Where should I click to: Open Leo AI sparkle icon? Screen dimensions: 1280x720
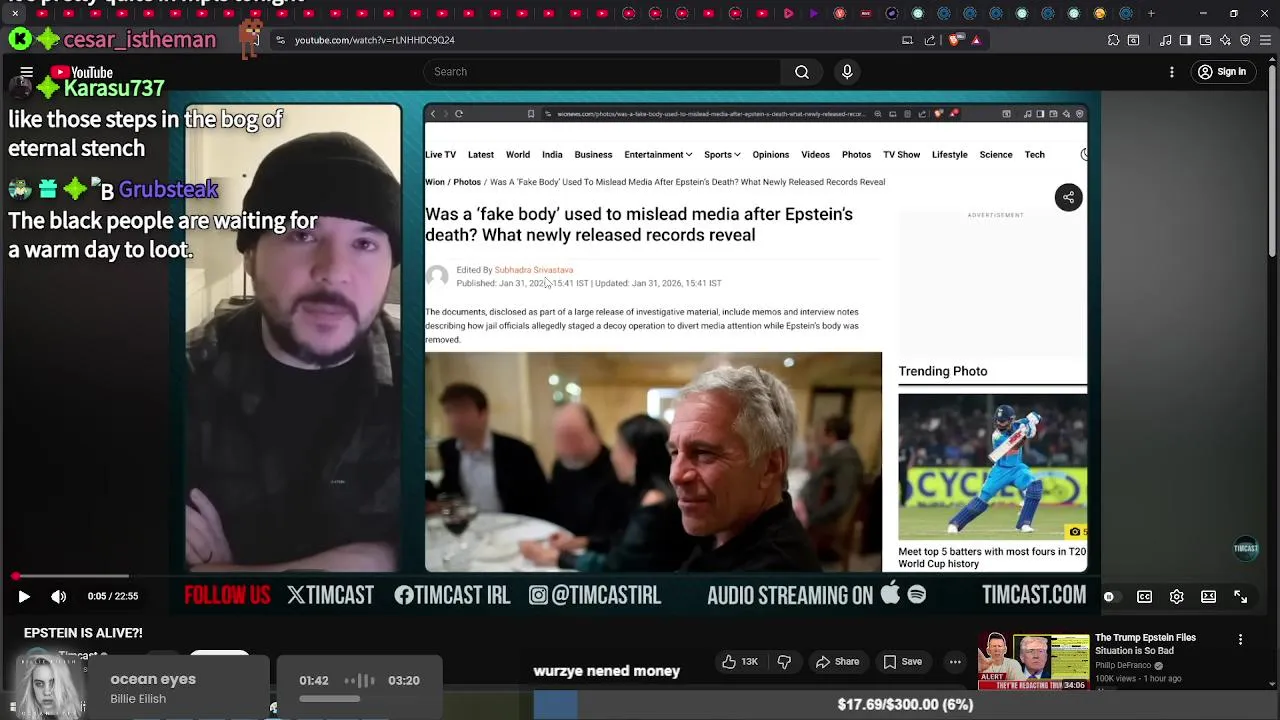click(1225, 40)
